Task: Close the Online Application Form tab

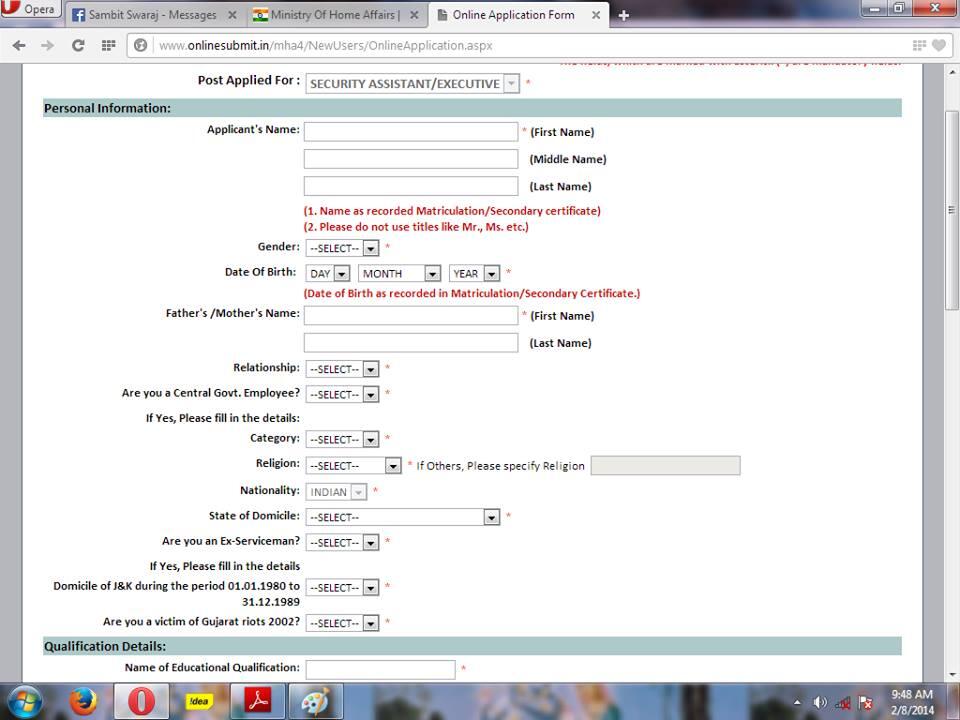Action: (596, 15)
